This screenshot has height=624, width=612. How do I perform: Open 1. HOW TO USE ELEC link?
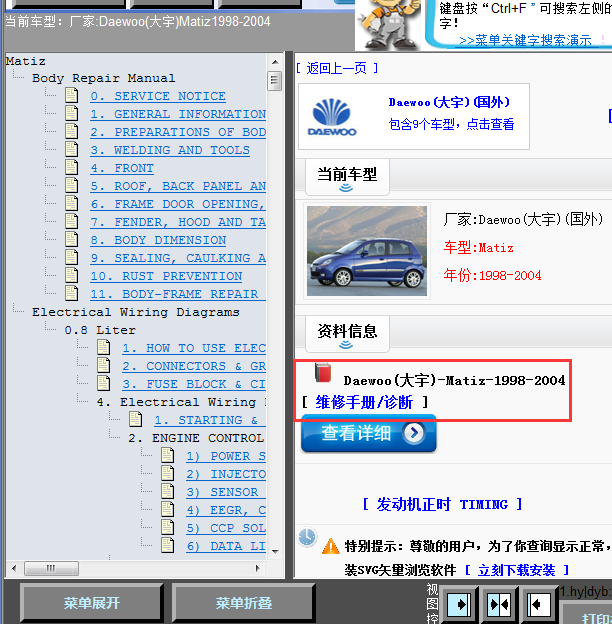(x=194, y=348)
